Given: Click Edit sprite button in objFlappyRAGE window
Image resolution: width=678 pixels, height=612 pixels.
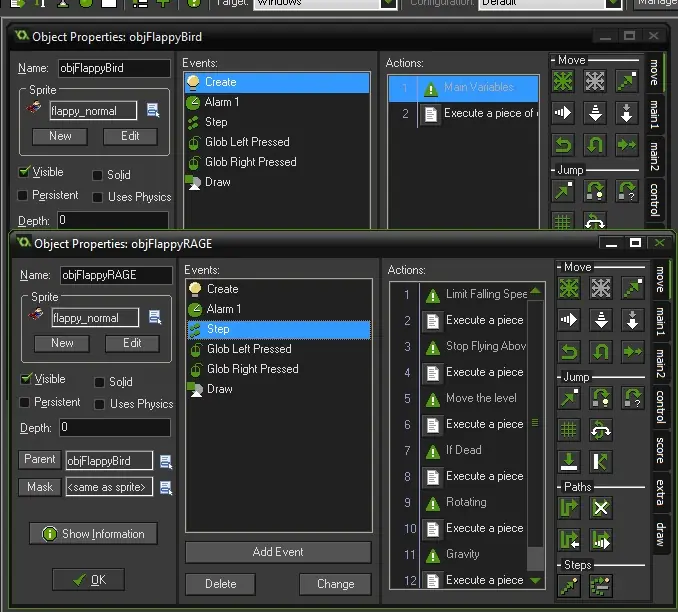Looking at the screenshot, I should pyautogui.click(x=132, y=343).
